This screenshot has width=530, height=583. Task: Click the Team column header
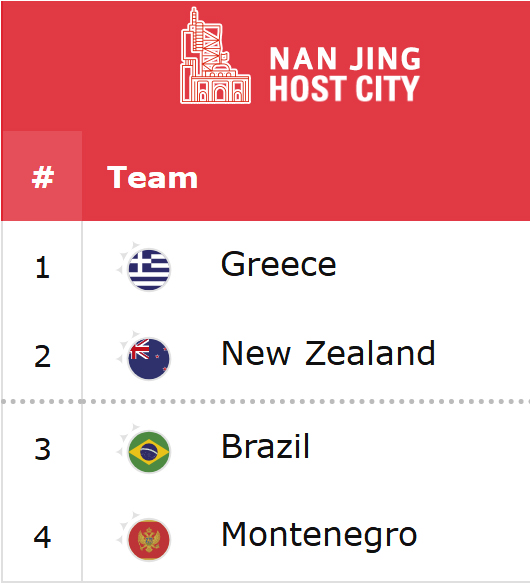[x=152, y=177]
